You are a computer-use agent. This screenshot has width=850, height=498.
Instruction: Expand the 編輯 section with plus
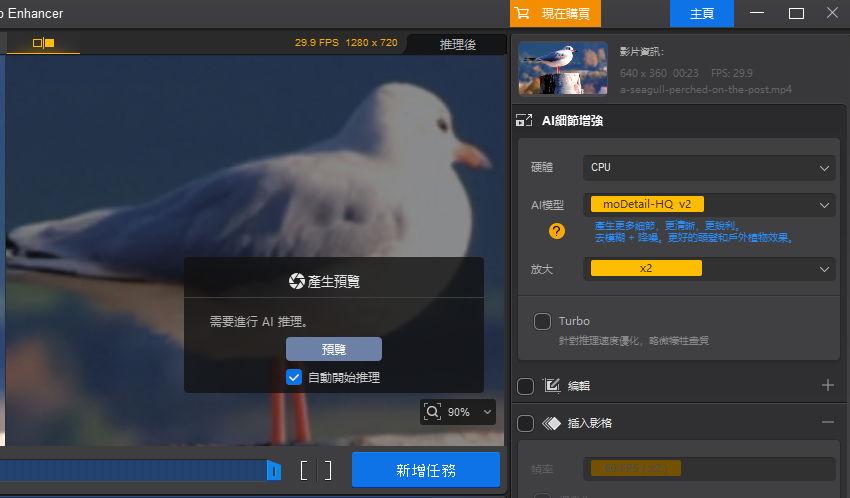point(827,385)
